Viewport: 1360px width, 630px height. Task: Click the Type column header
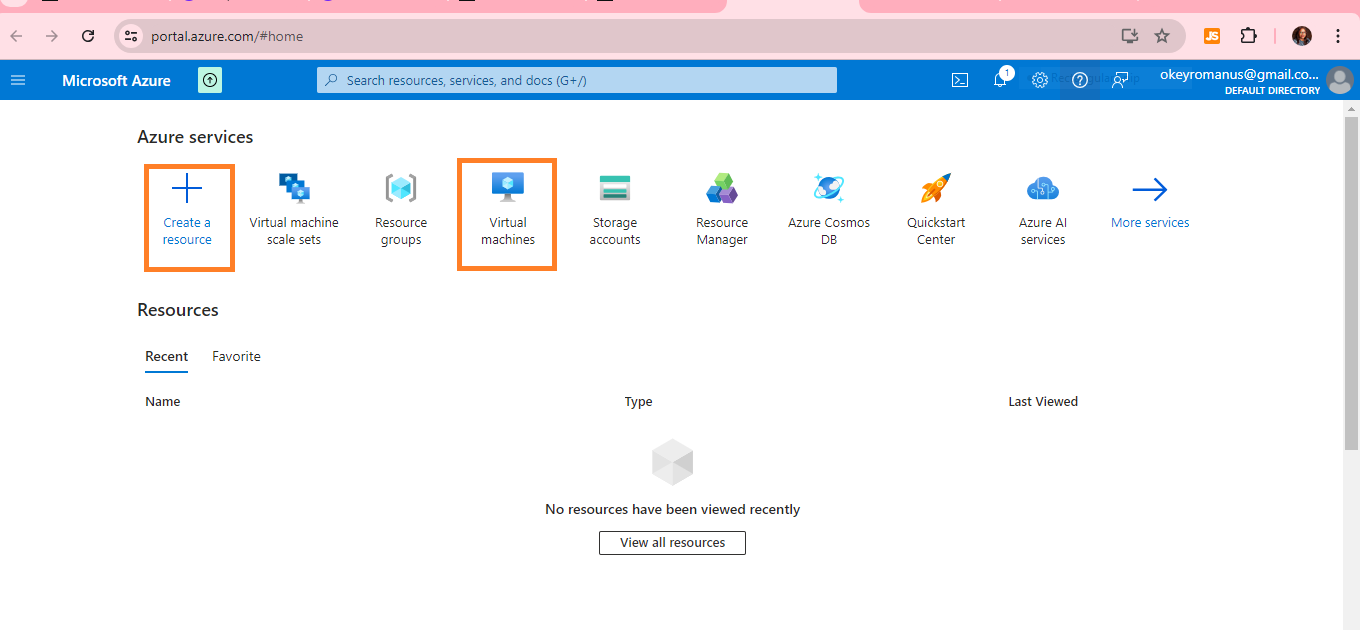638,402
